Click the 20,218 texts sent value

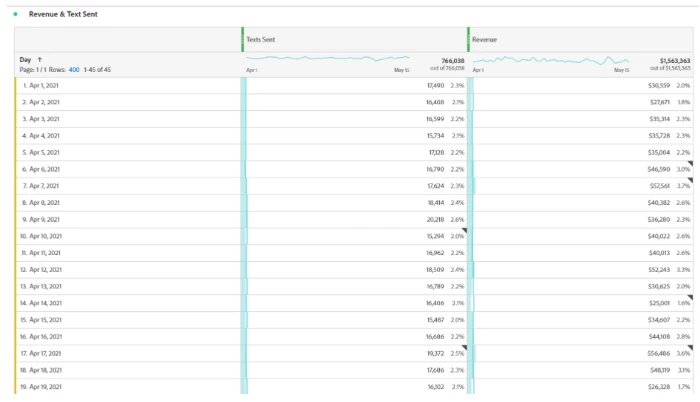pyautogui.click(x=435, y=219)
